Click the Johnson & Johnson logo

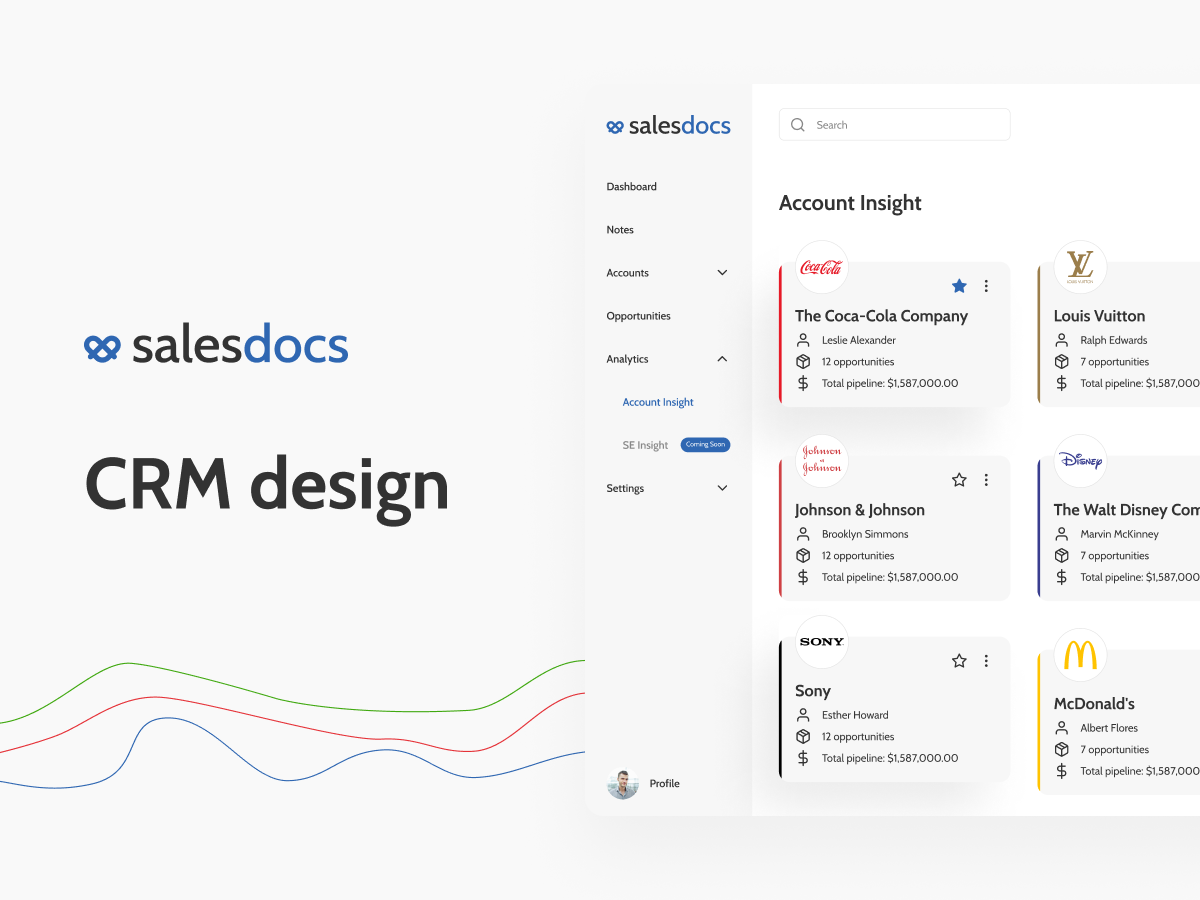pos(822,461)
